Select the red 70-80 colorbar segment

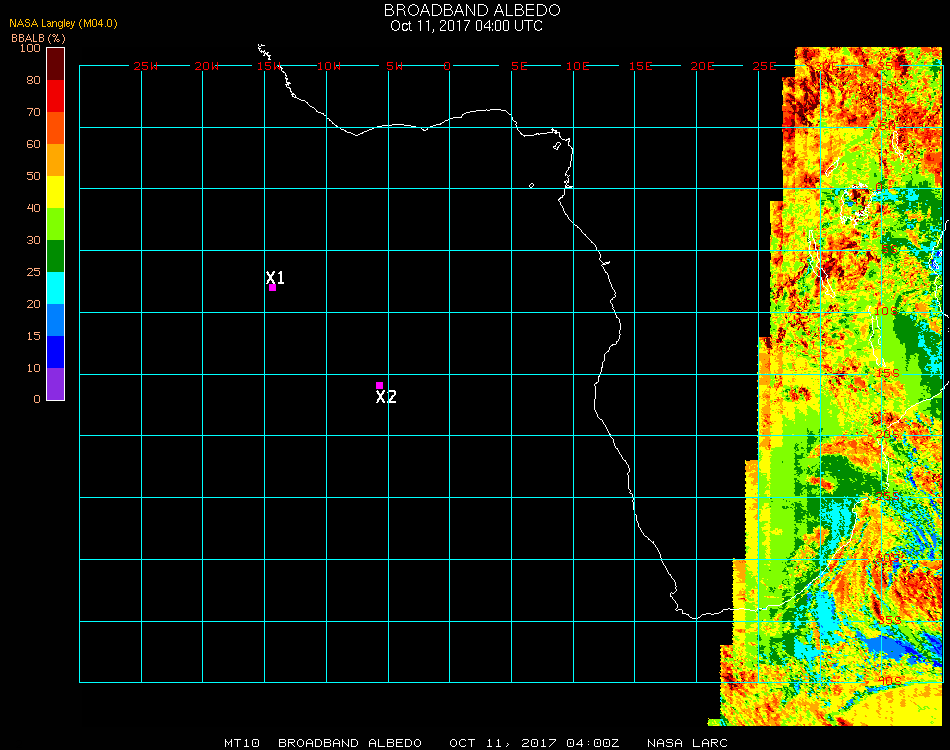coord(56,96)
